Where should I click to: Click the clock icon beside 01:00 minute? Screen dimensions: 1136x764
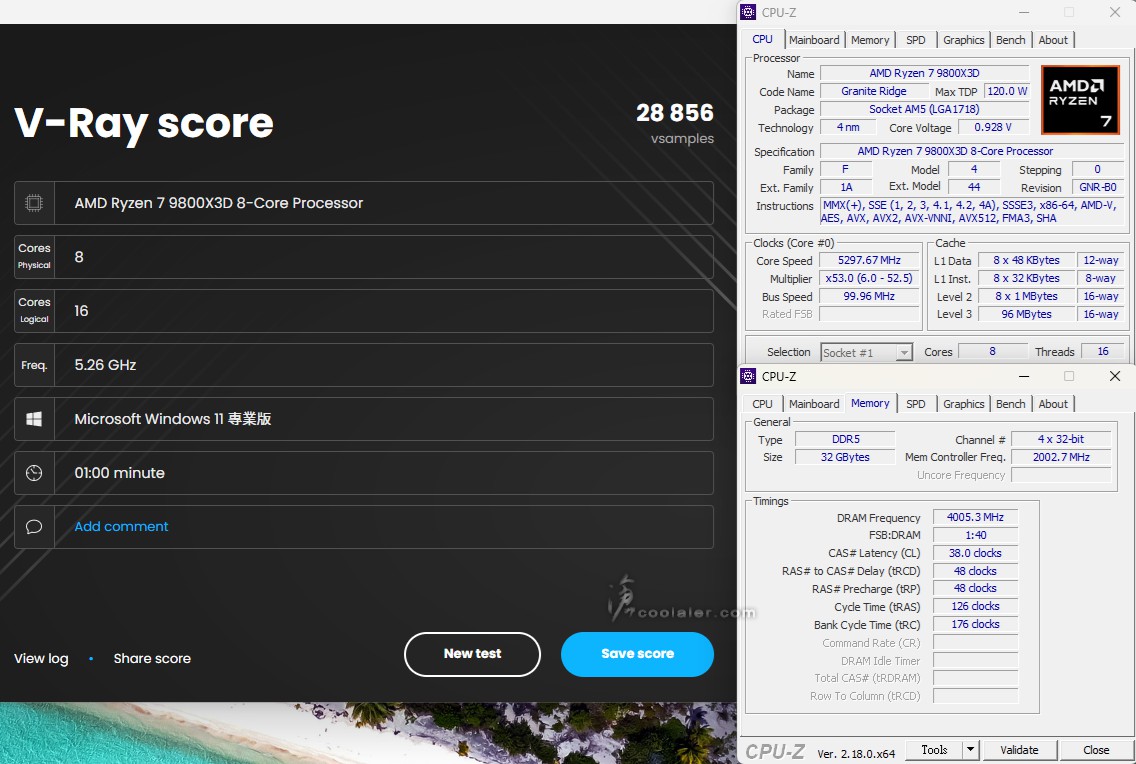click(34, 473)
